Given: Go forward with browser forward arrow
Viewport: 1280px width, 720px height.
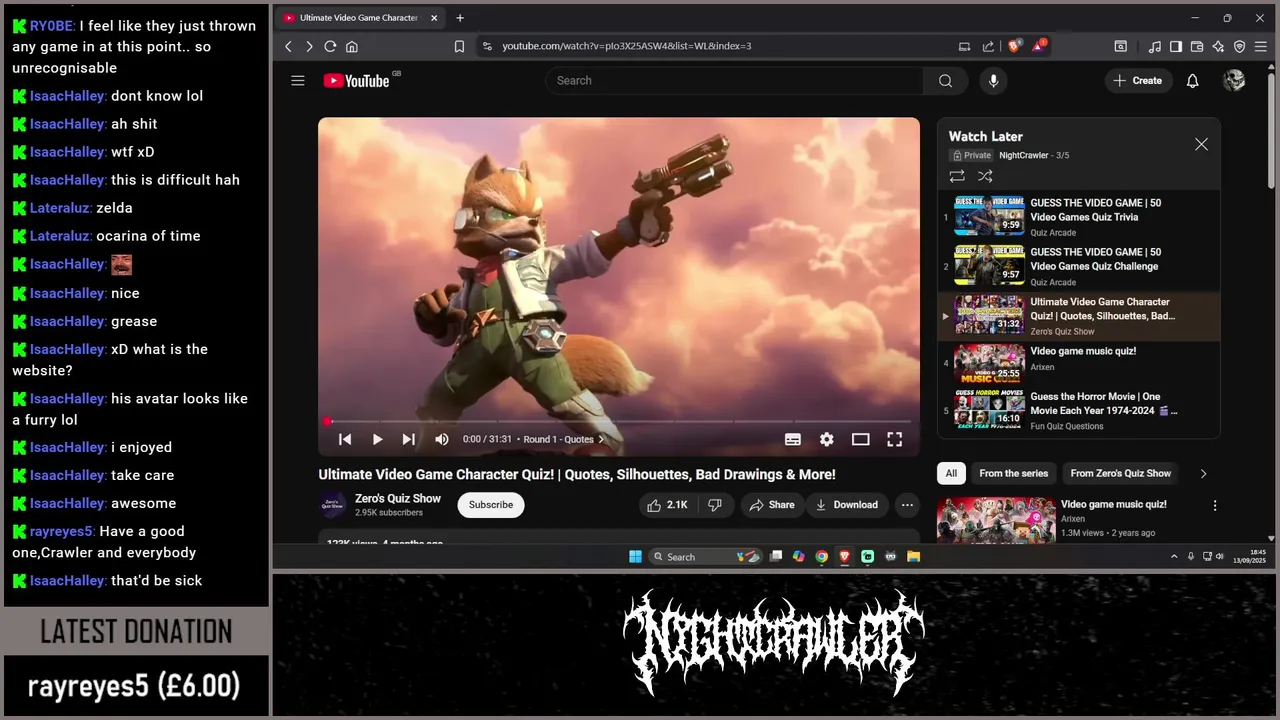Looking at the screenshot, I should point(309,46).
